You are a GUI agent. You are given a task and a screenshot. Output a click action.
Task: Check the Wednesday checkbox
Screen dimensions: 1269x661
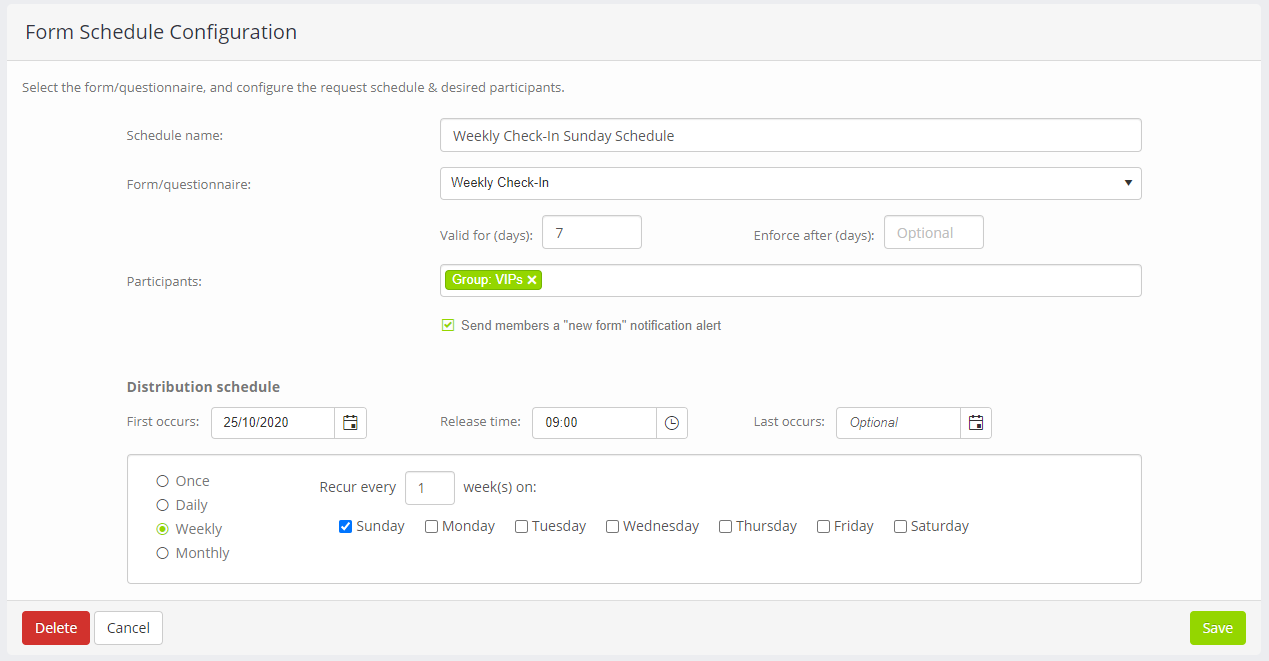[x=612, y=526]
